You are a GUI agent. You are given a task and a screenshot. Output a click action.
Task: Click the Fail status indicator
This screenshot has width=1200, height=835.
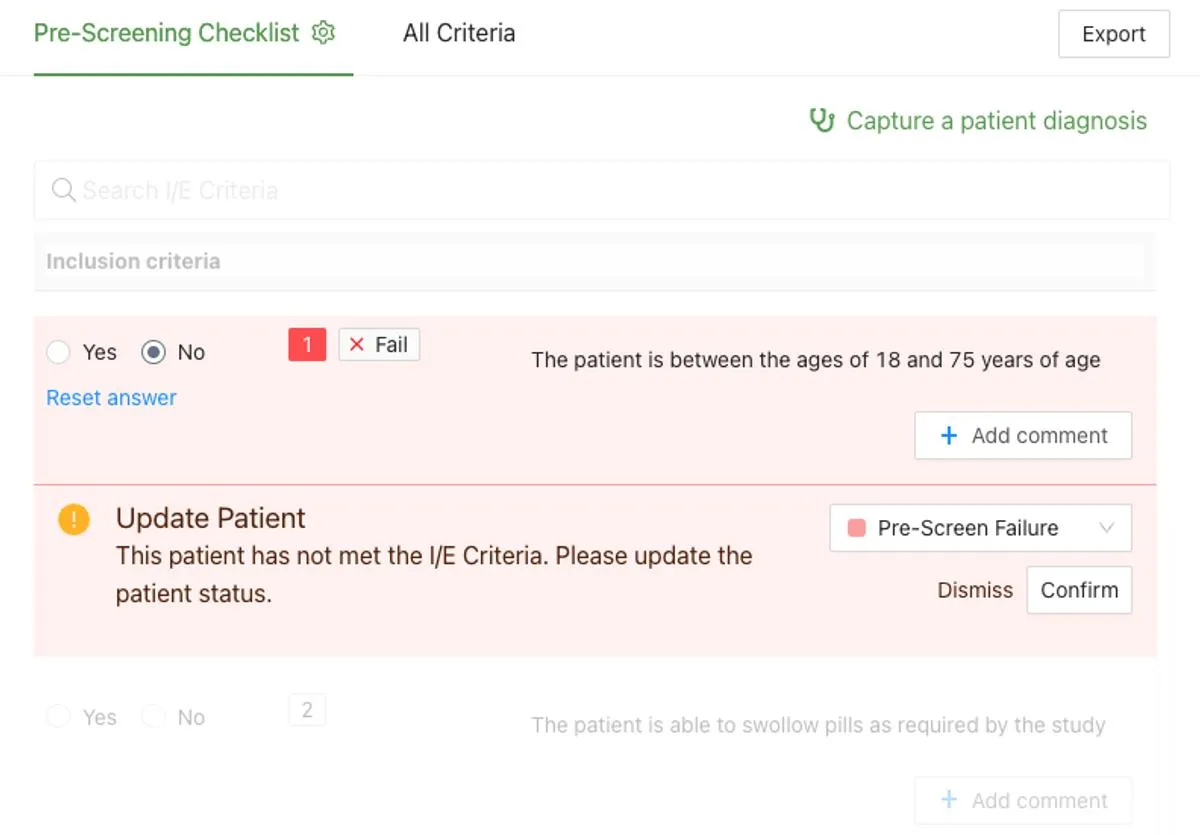tap(379, 344)
